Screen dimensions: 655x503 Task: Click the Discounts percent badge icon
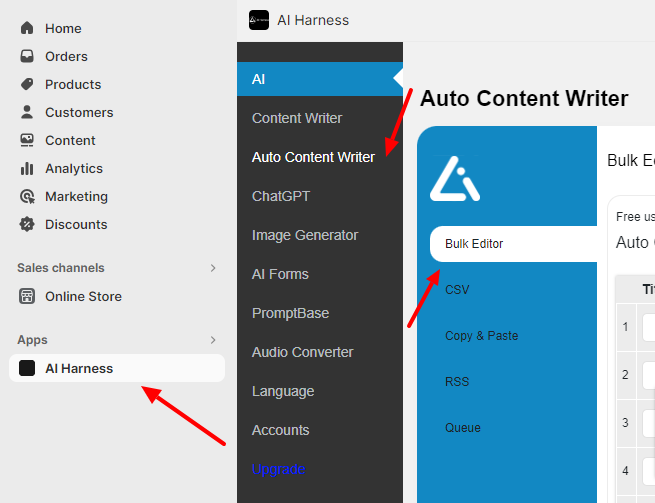pos(27,224)
